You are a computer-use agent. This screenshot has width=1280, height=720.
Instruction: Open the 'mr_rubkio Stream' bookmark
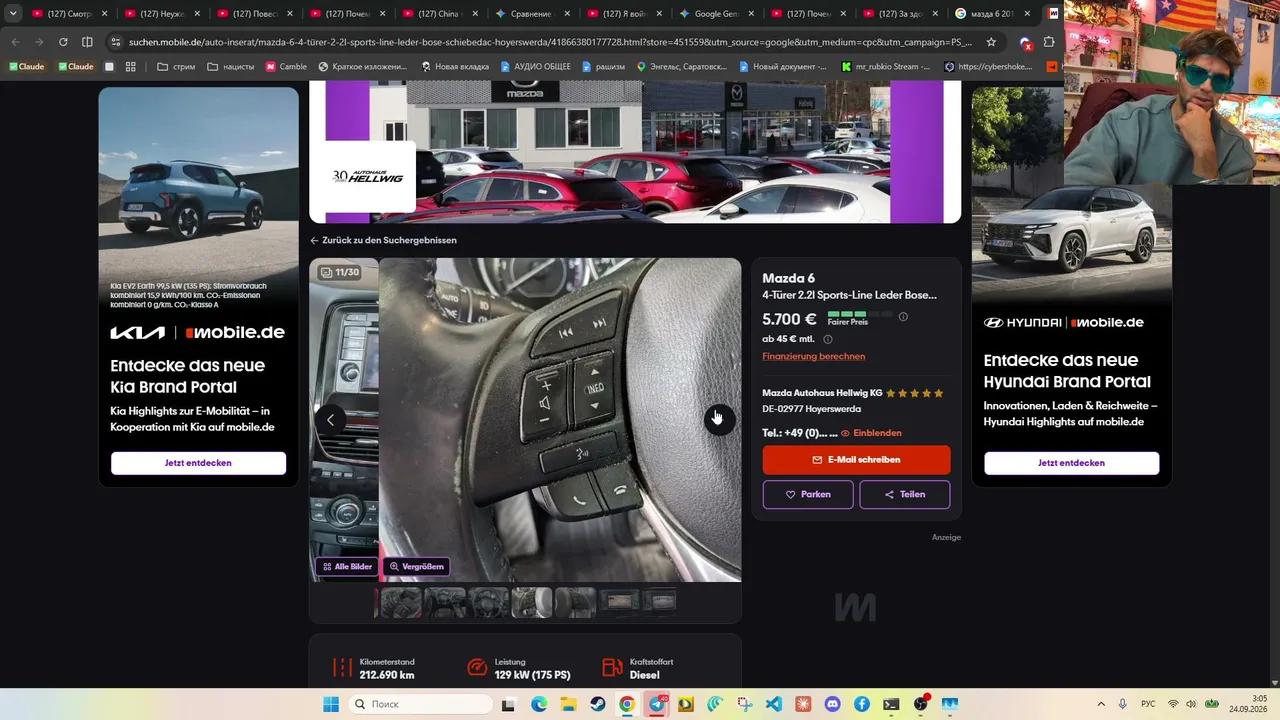pyautogui.click(x=886, y=67)
